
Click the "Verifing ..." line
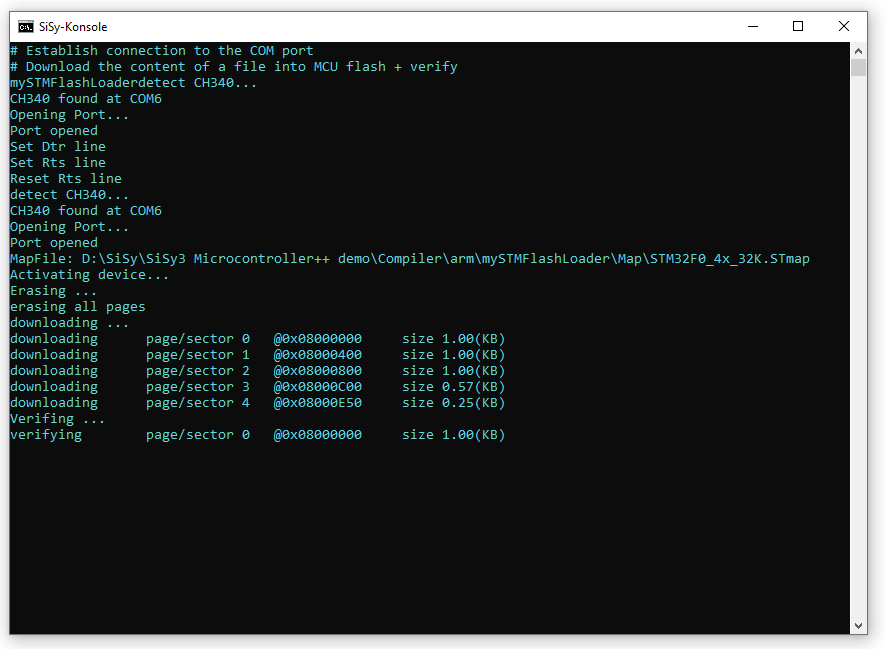(57, 419)
